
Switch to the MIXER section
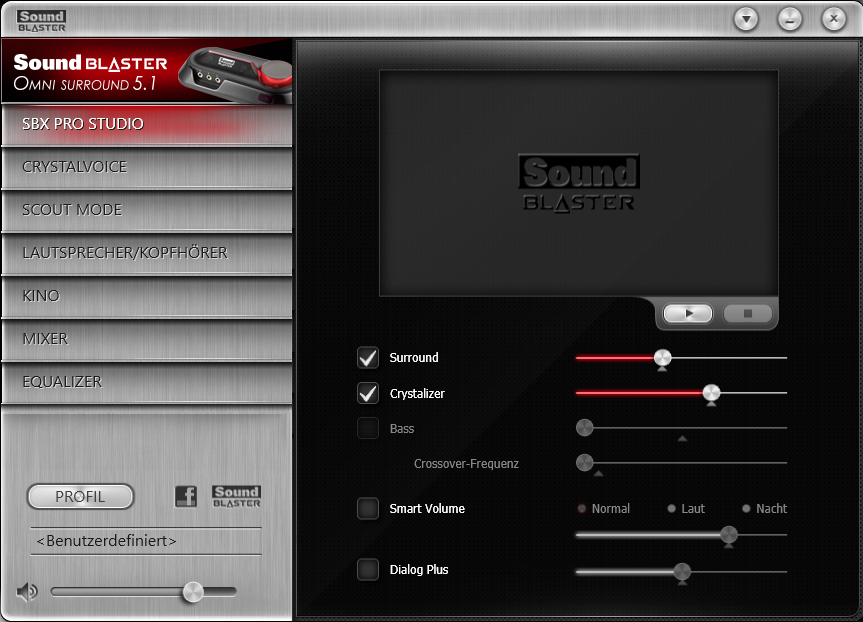pyautogui.click(x=147, y=339)
